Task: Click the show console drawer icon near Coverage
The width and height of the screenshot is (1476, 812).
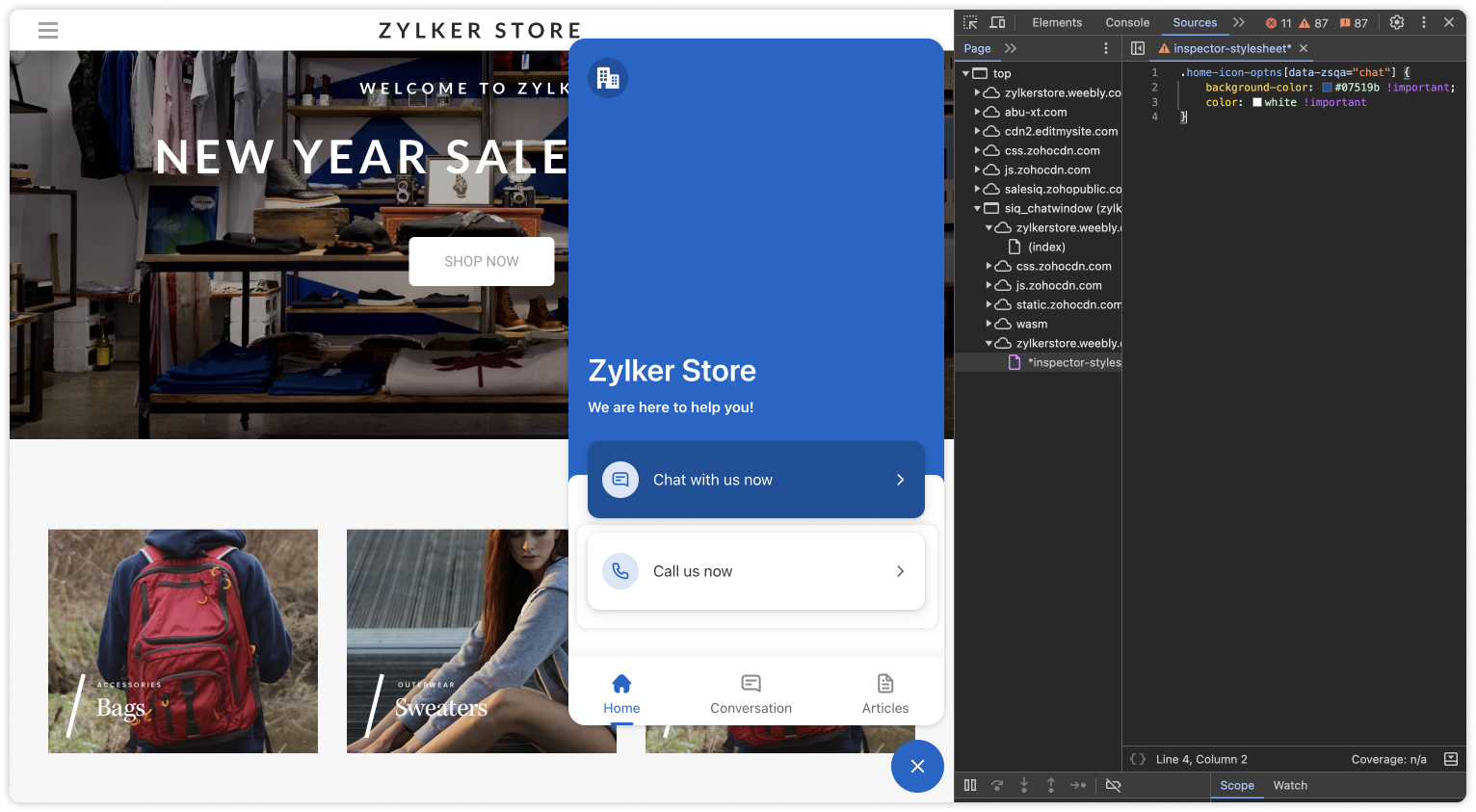Action: [x=1451, y=759]
